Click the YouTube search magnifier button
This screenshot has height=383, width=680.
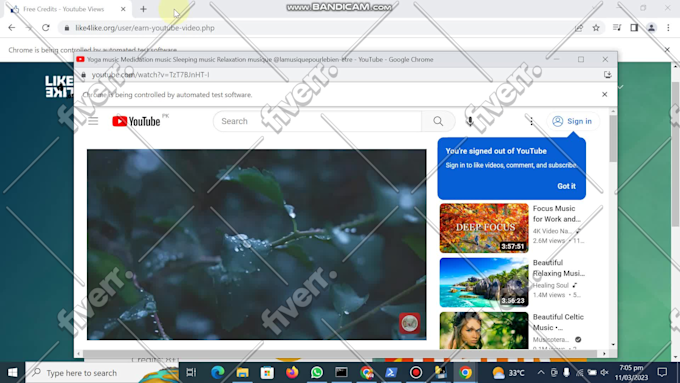click(438, 121)
